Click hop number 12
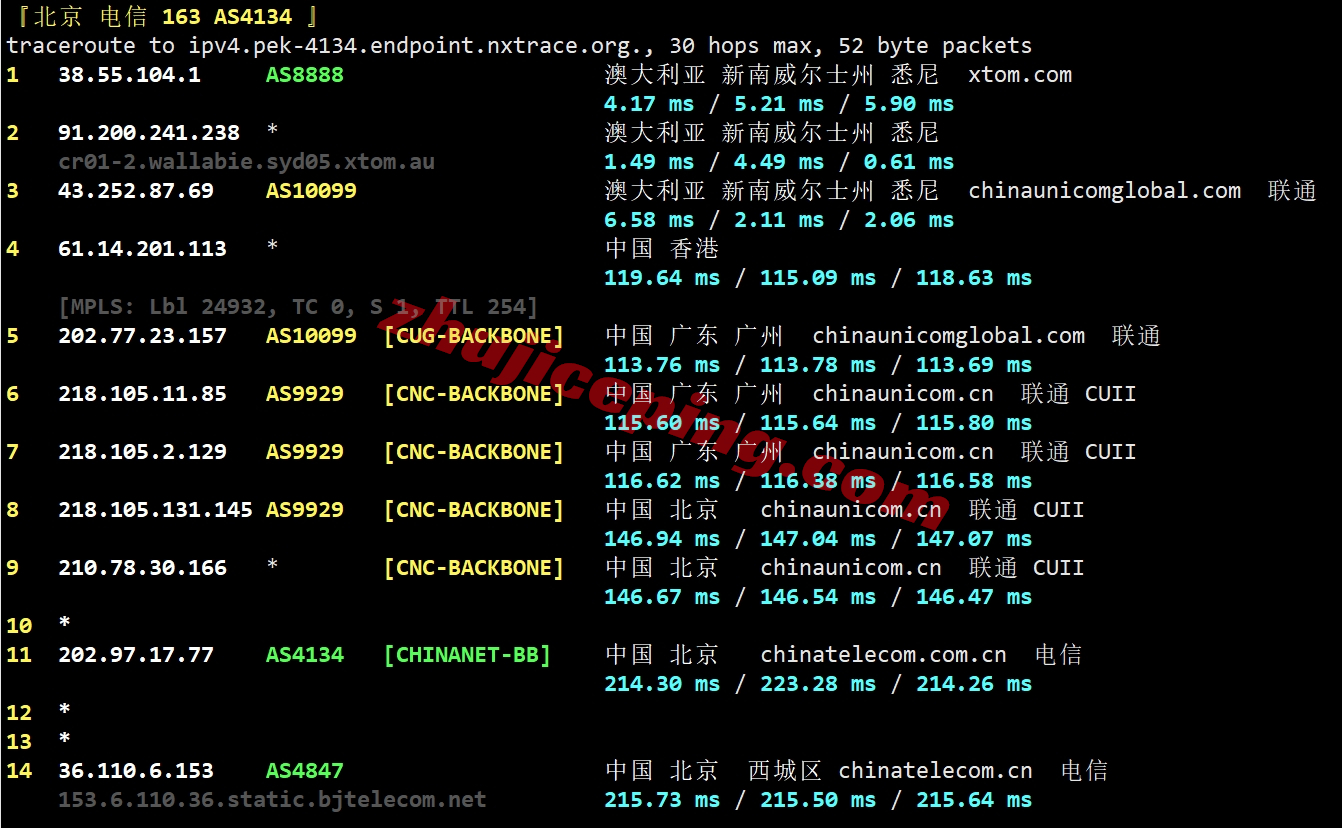Image resolution: width=1342 pixels, height=828 pixels. click(19, 713)
